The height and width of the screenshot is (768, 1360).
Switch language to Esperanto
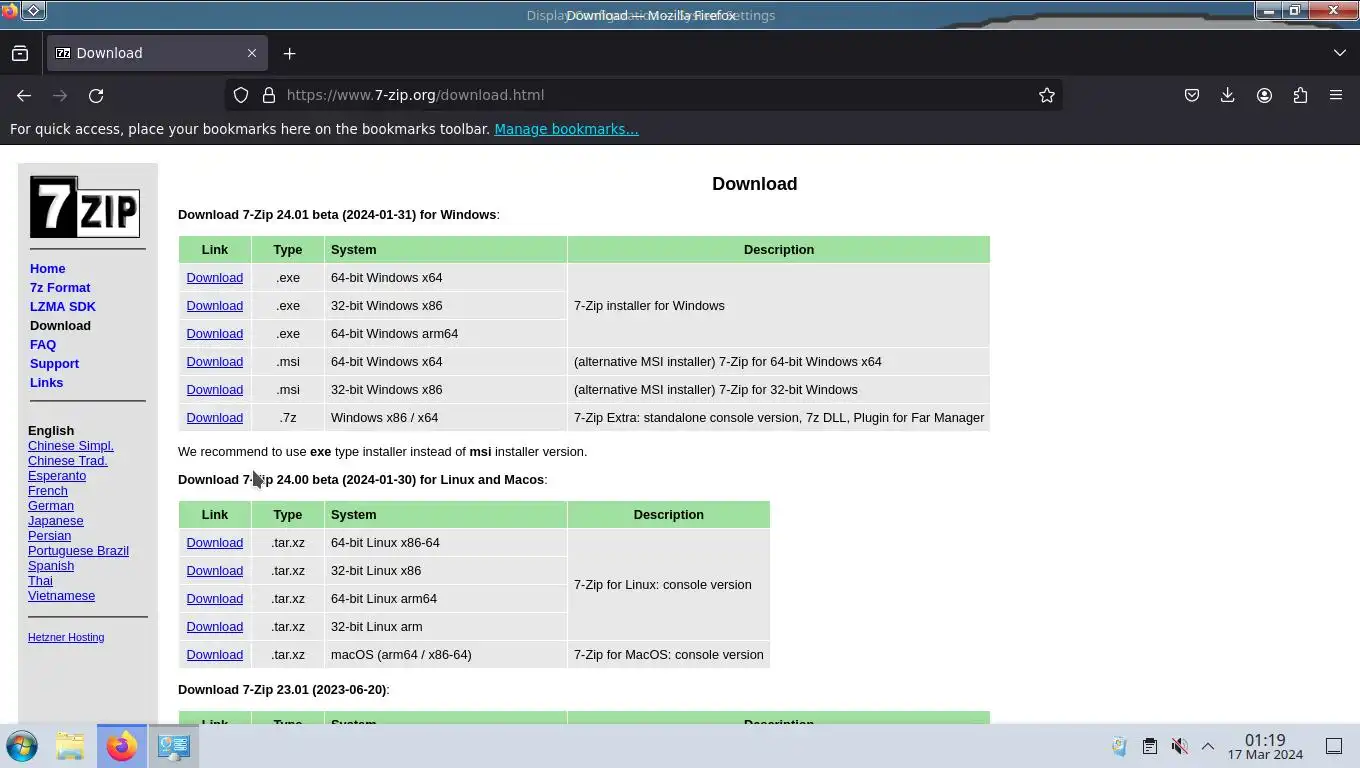[57, 475]
